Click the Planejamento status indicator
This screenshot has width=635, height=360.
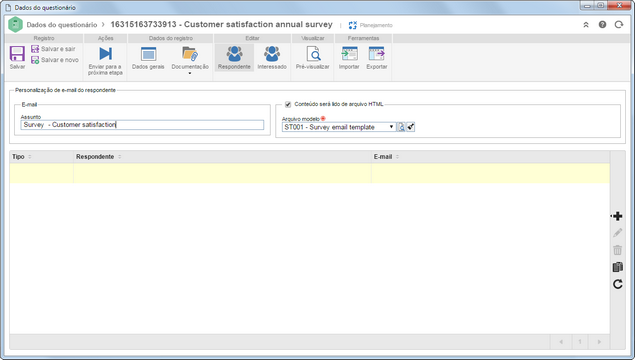(371, 25)
